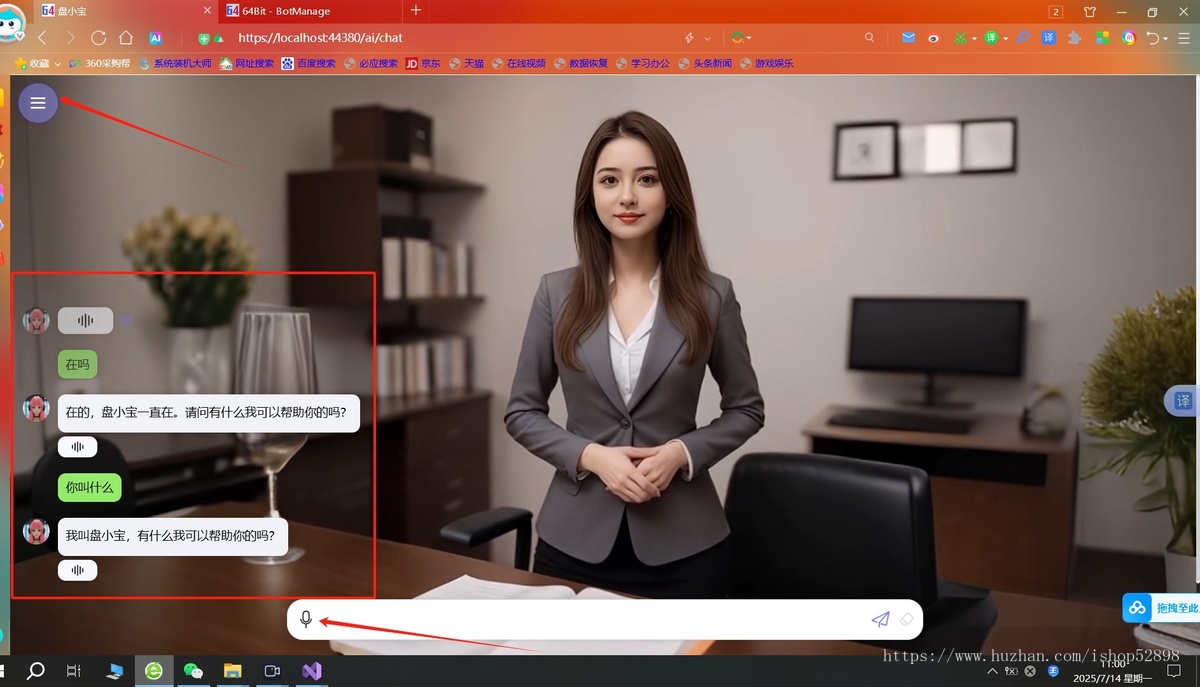Click the tab counter box showing 2

point(1056,12)
